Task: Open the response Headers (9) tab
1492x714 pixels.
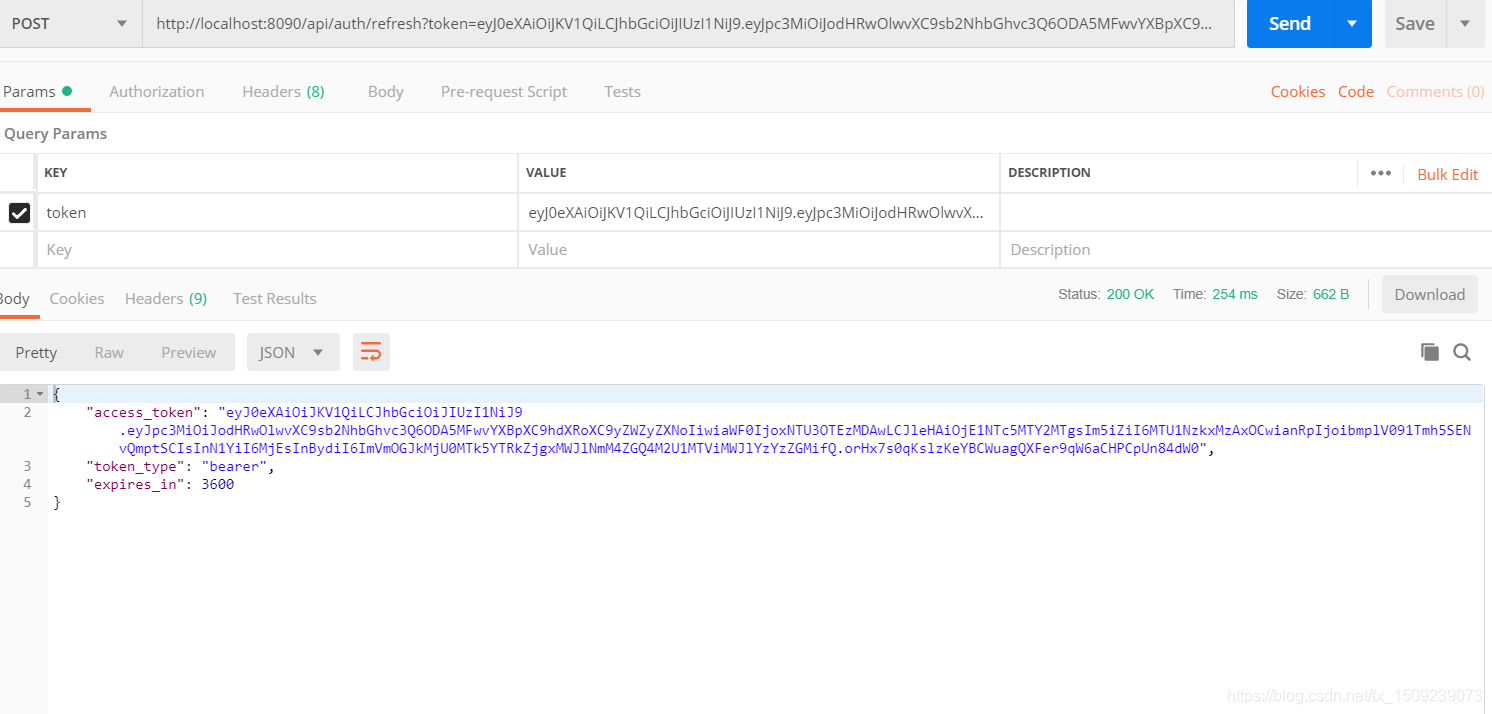Action: click(166, 298)
